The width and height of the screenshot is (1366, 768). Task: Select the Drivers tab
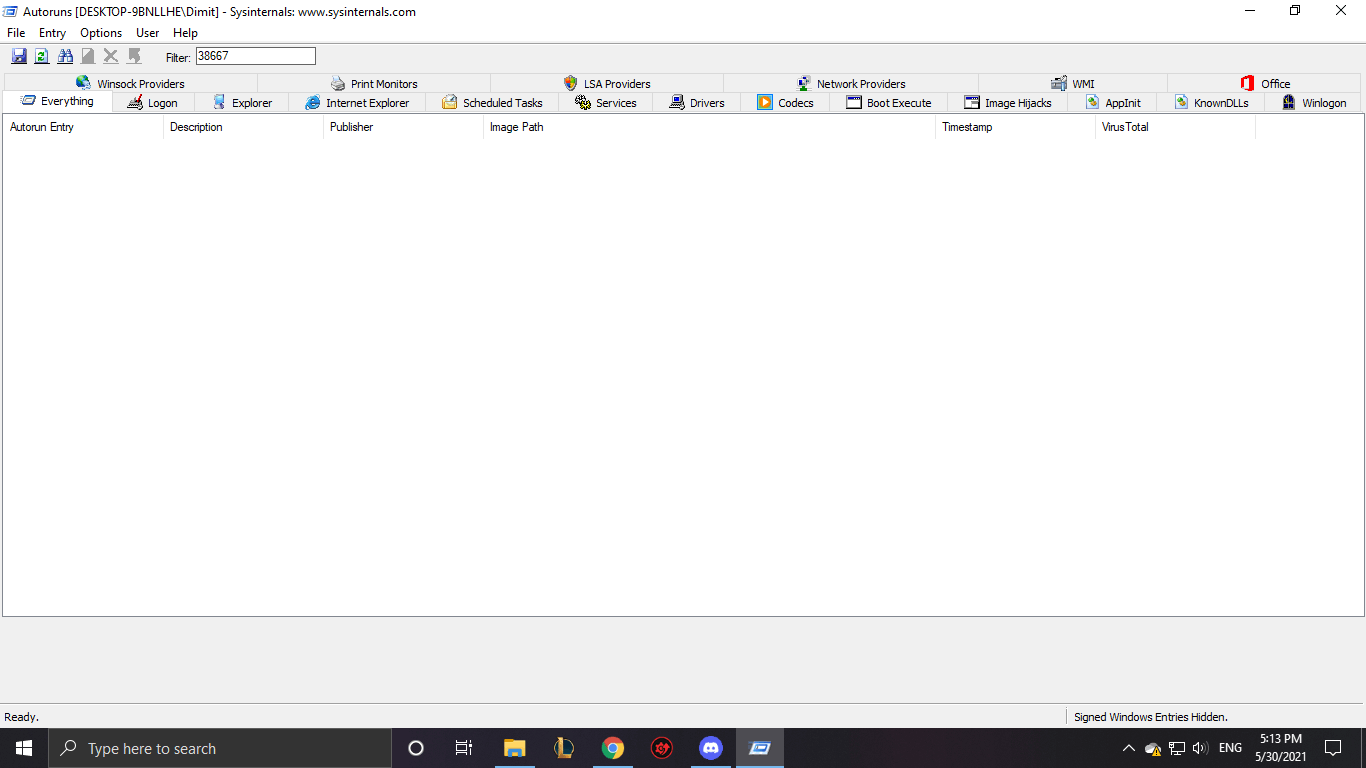pos(697,102)
